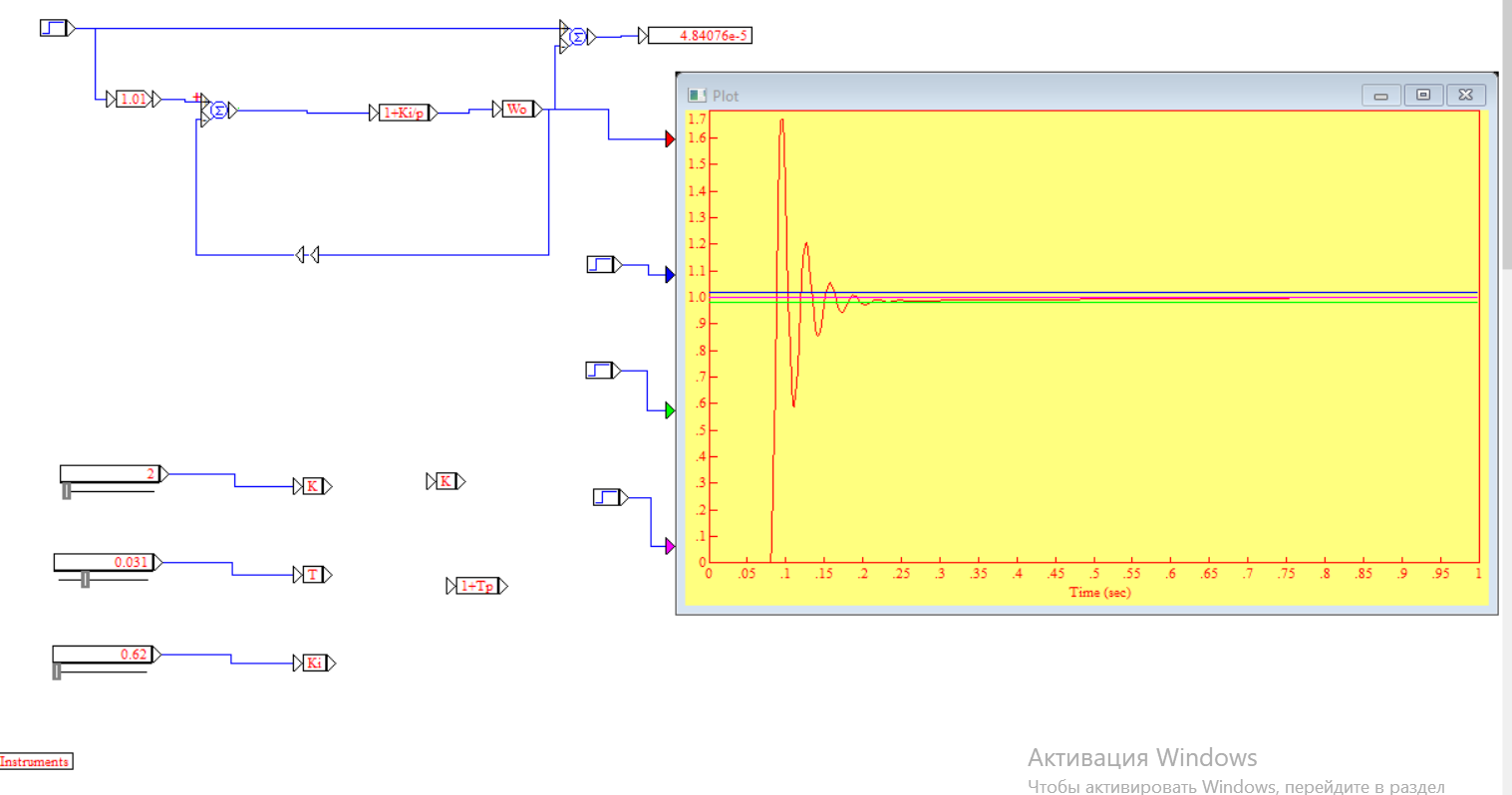Image resolution: width=1512 pixels, height=795 pixels.
Task: Select the unconnected K variable block
Action: (x=446, y=481)
